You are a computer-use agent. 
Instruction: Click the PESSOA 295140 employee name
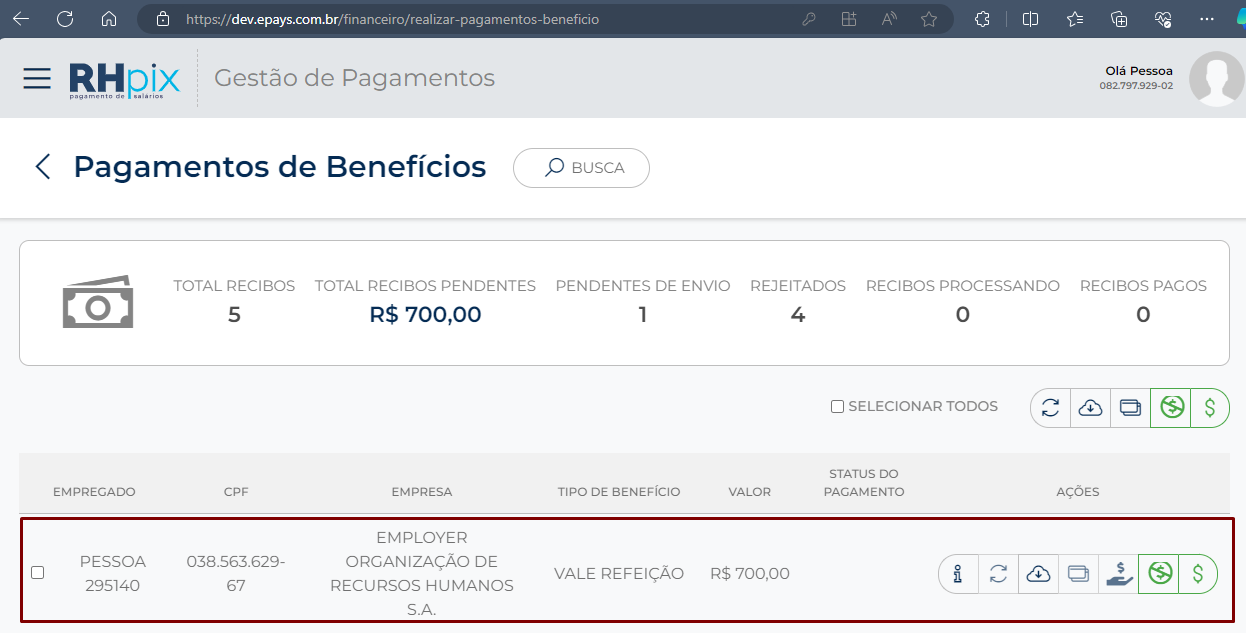click(113, 574)
